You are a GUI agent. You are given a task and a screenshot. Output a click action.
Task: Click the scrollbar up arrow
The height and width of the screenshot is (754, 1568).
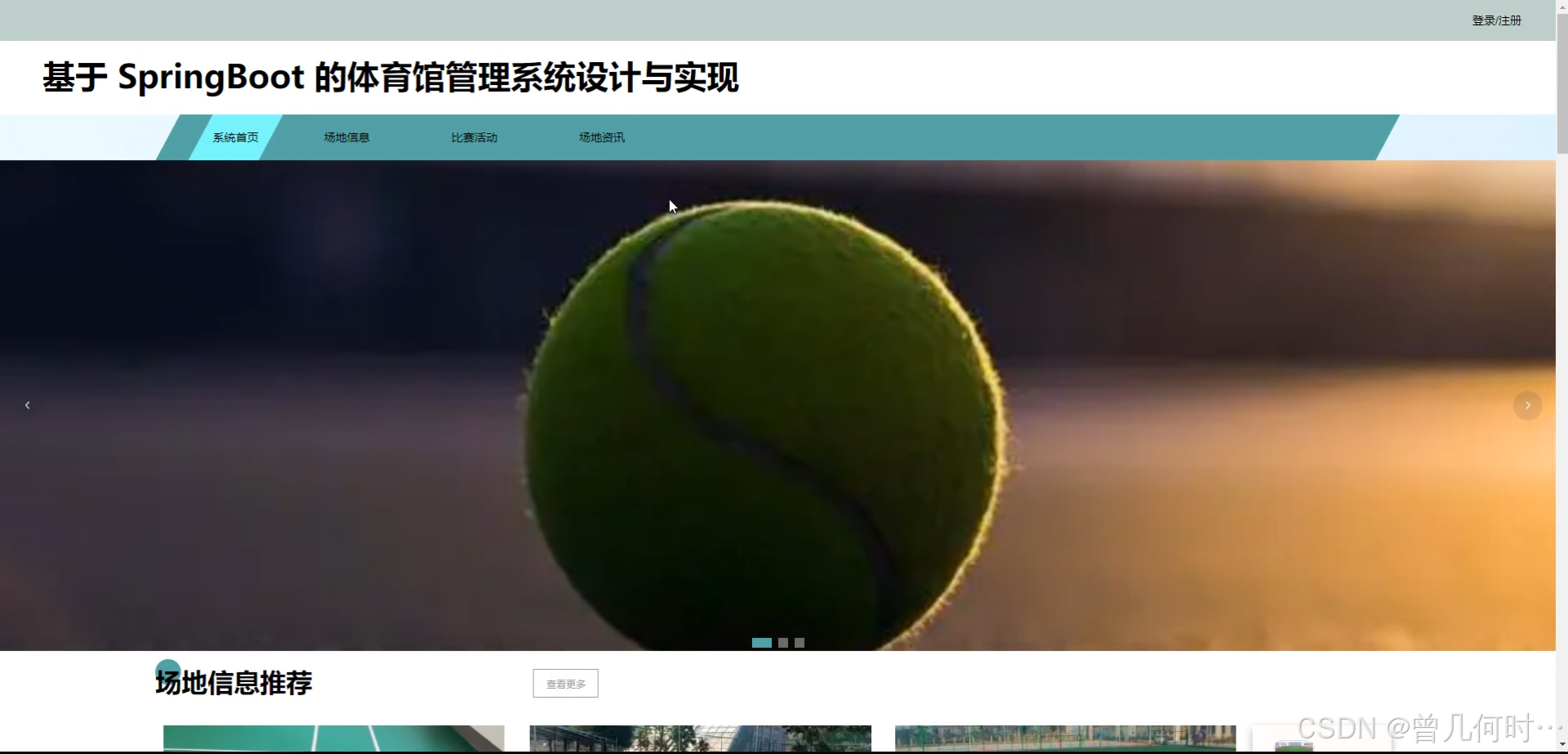click(x=1561, y=6)
